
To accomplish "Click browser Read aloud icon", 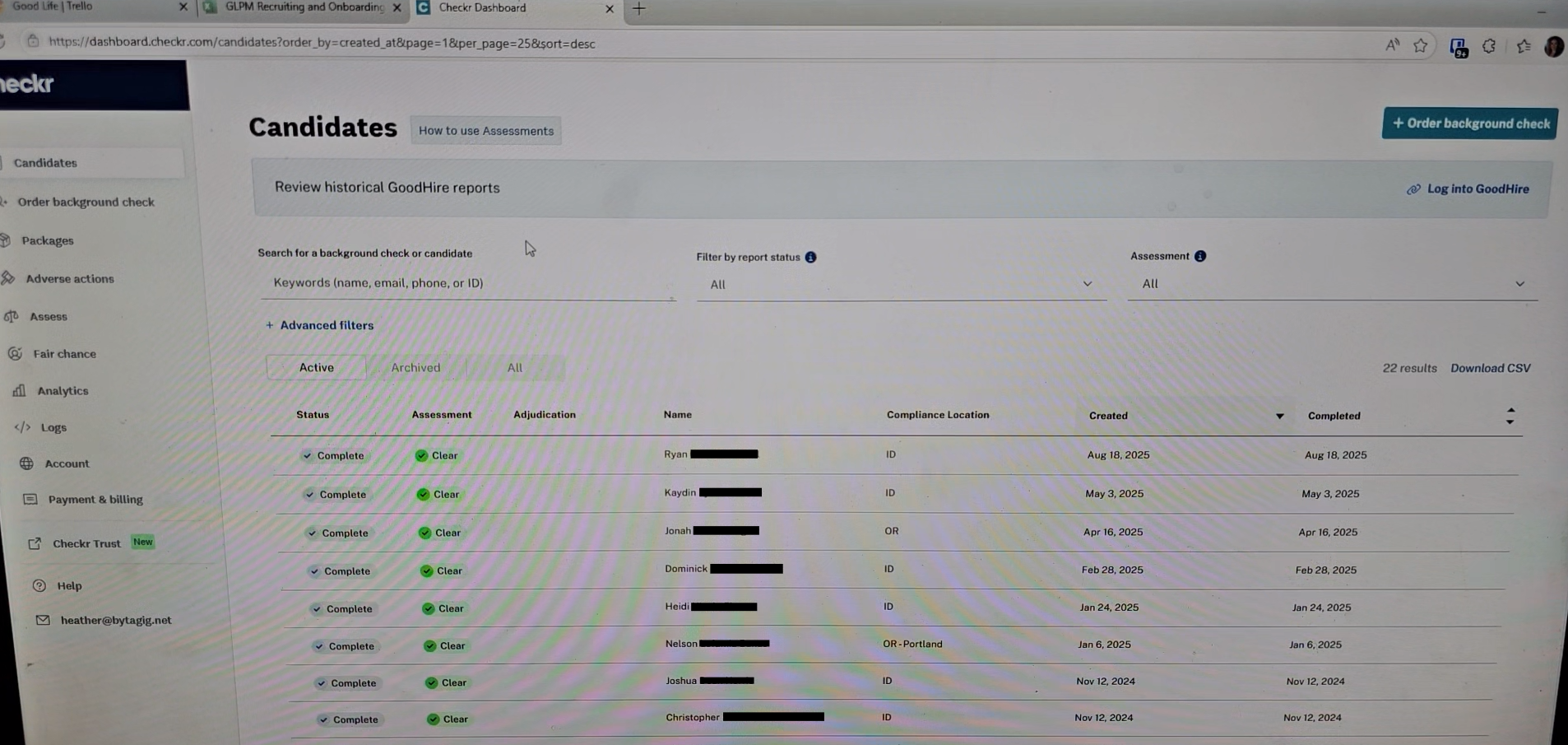I will (x=1392, y=45).
